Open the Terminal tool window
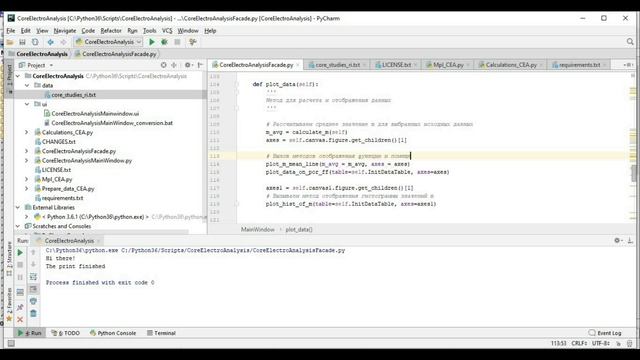 [161, 333]
